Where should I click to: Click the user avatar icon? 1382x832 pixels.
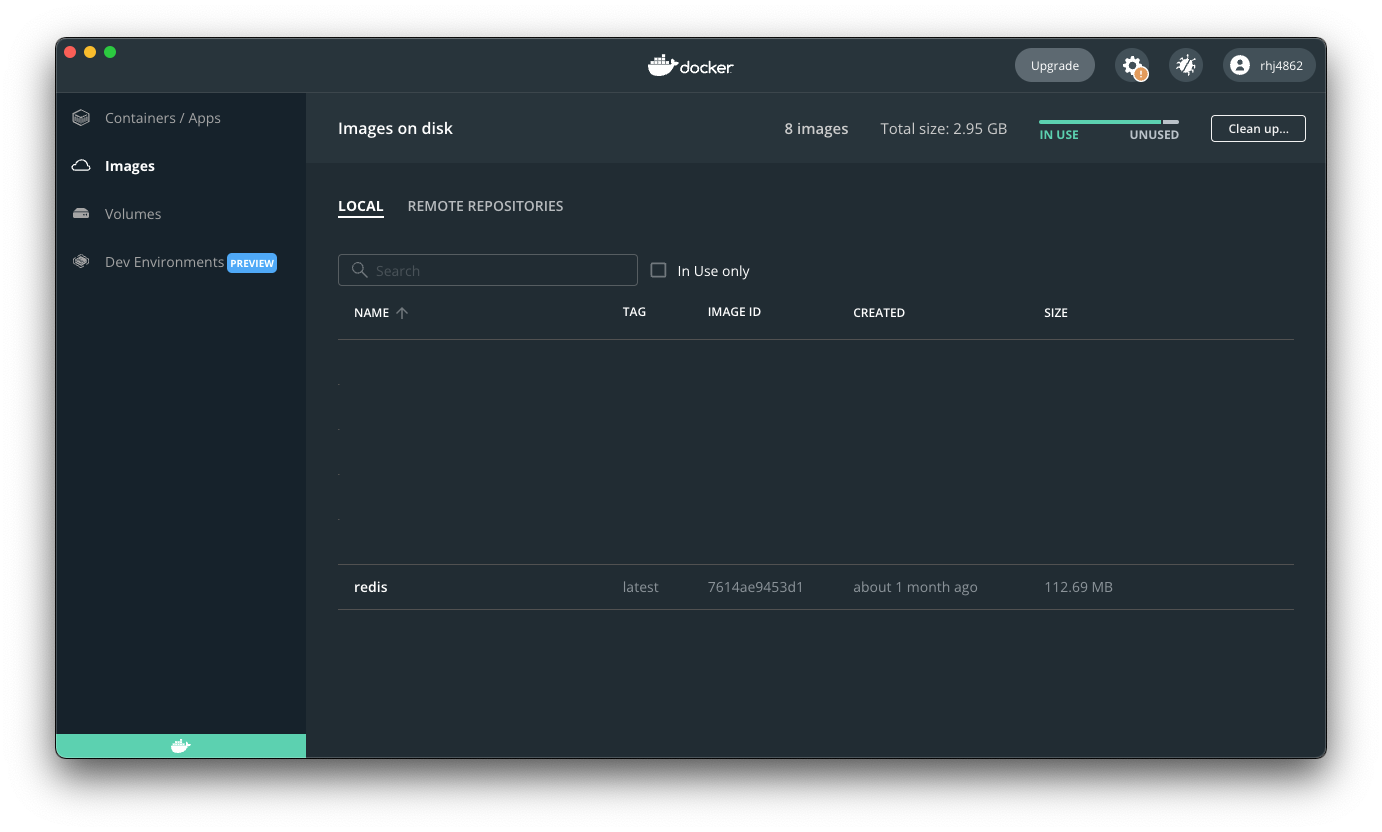coord(1240,66)
